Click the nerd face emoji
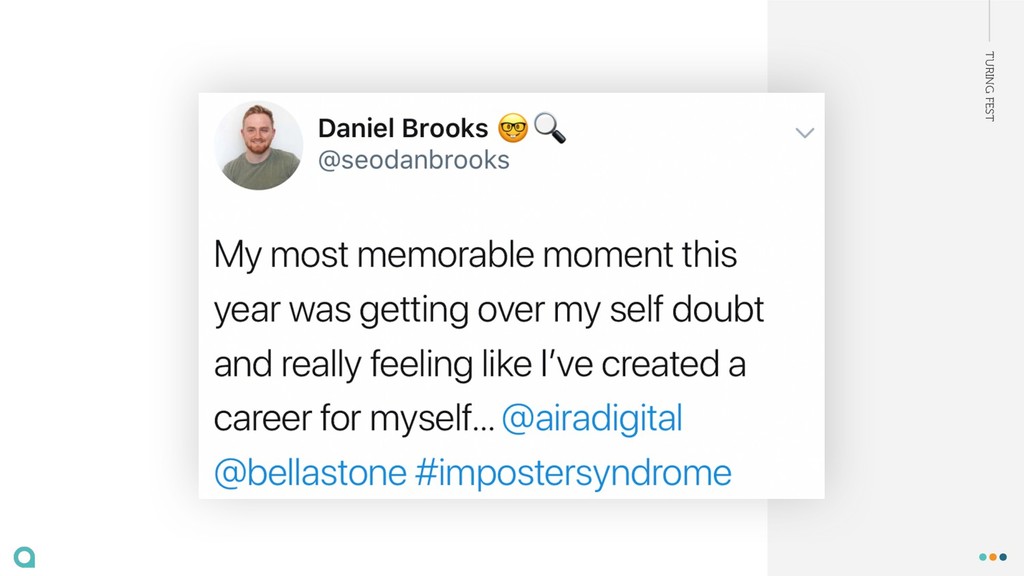 pyautogui.click(x=513, y=128)
